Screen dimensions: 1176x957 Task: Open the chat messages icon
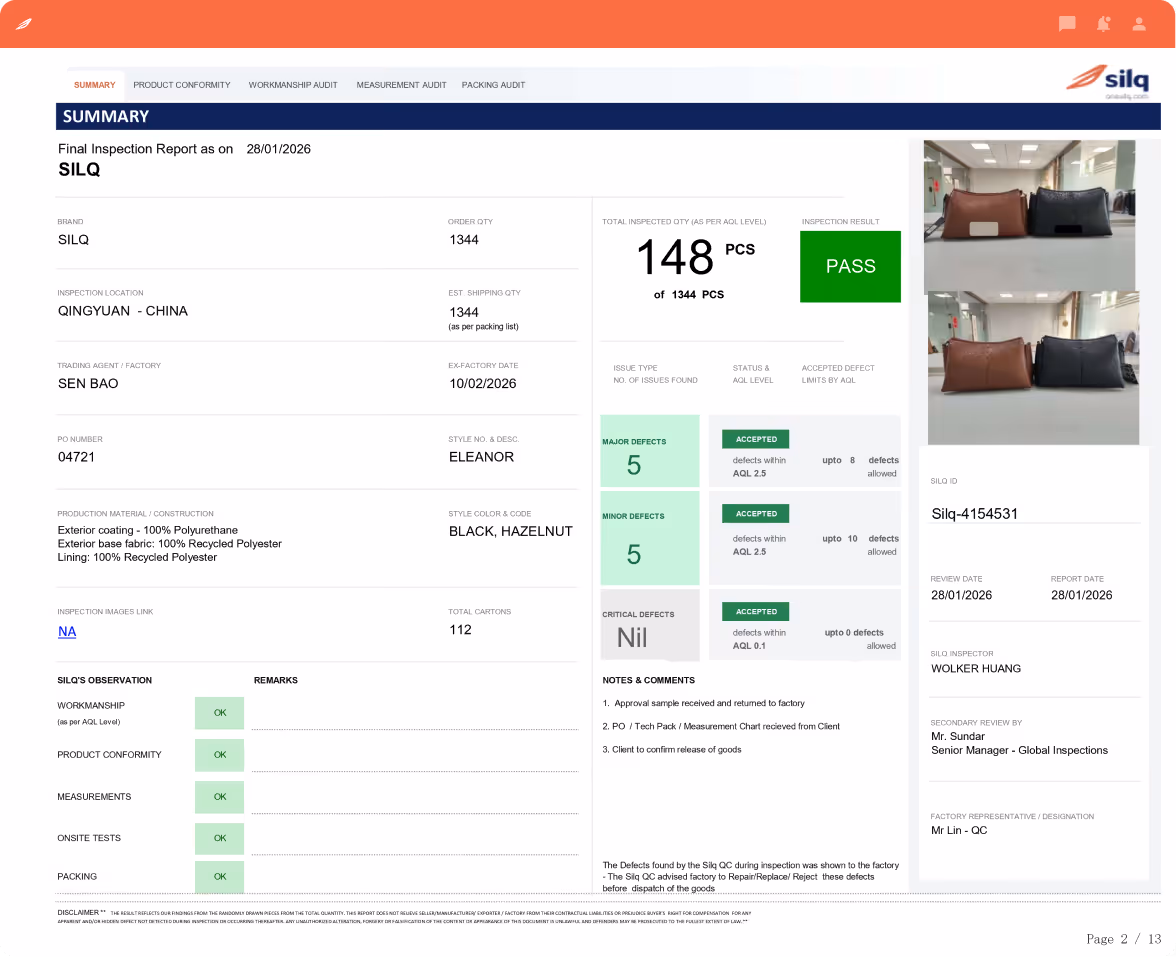tap(1066, 24)
